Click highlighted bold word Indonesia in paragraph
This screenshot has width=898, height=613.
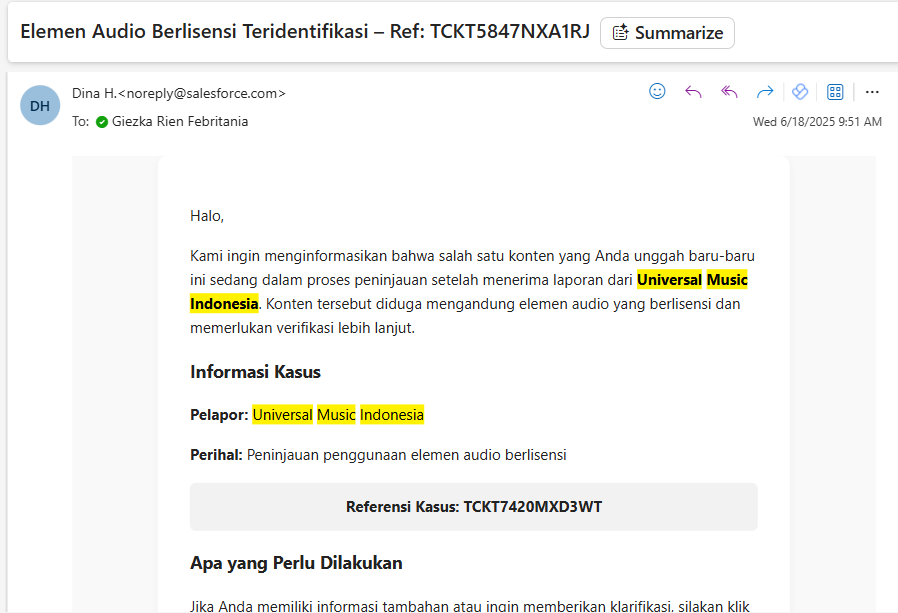(224, 304)
